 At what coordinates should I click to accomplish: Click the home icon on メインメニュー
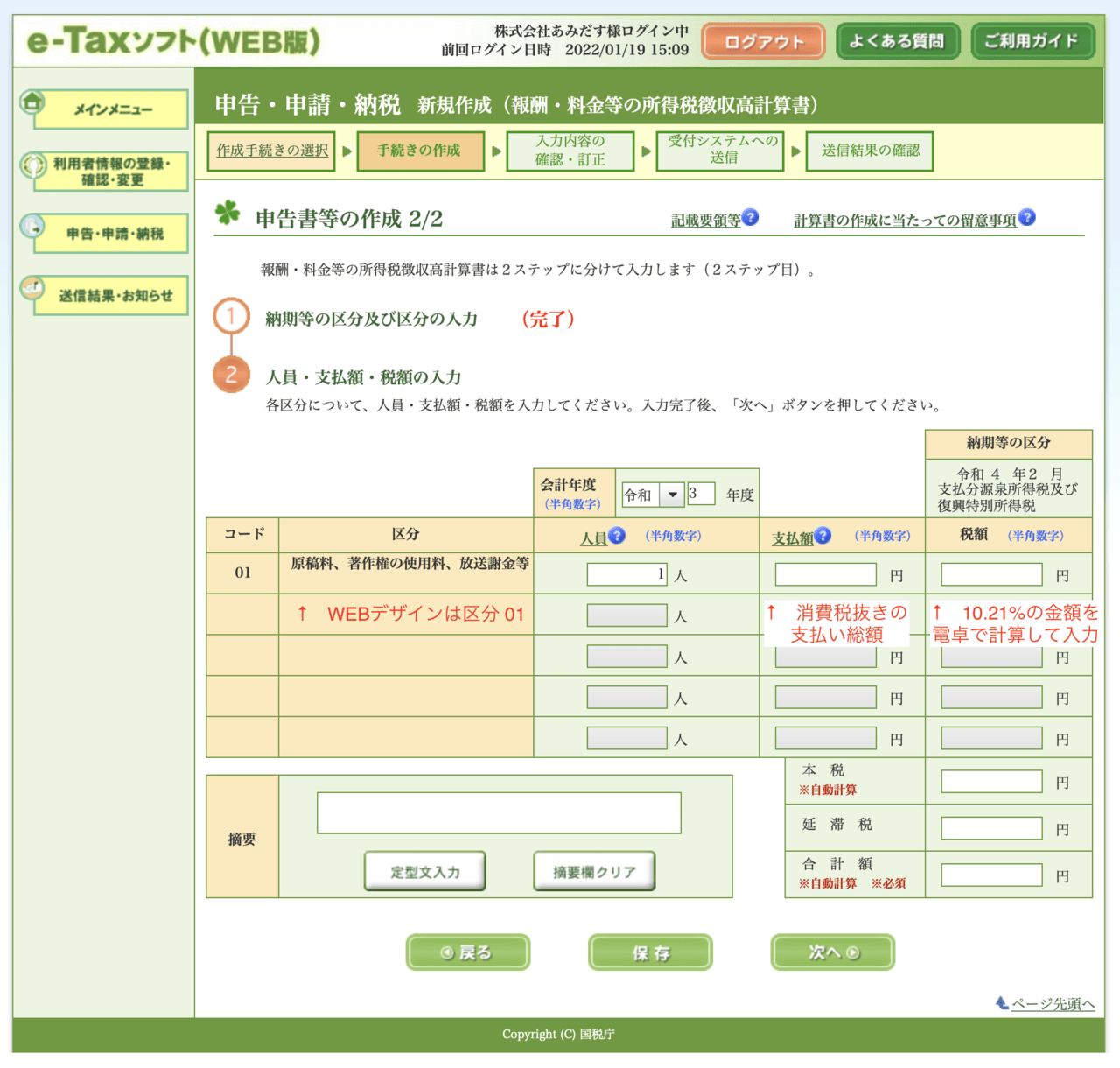click(x=32, y=102)
